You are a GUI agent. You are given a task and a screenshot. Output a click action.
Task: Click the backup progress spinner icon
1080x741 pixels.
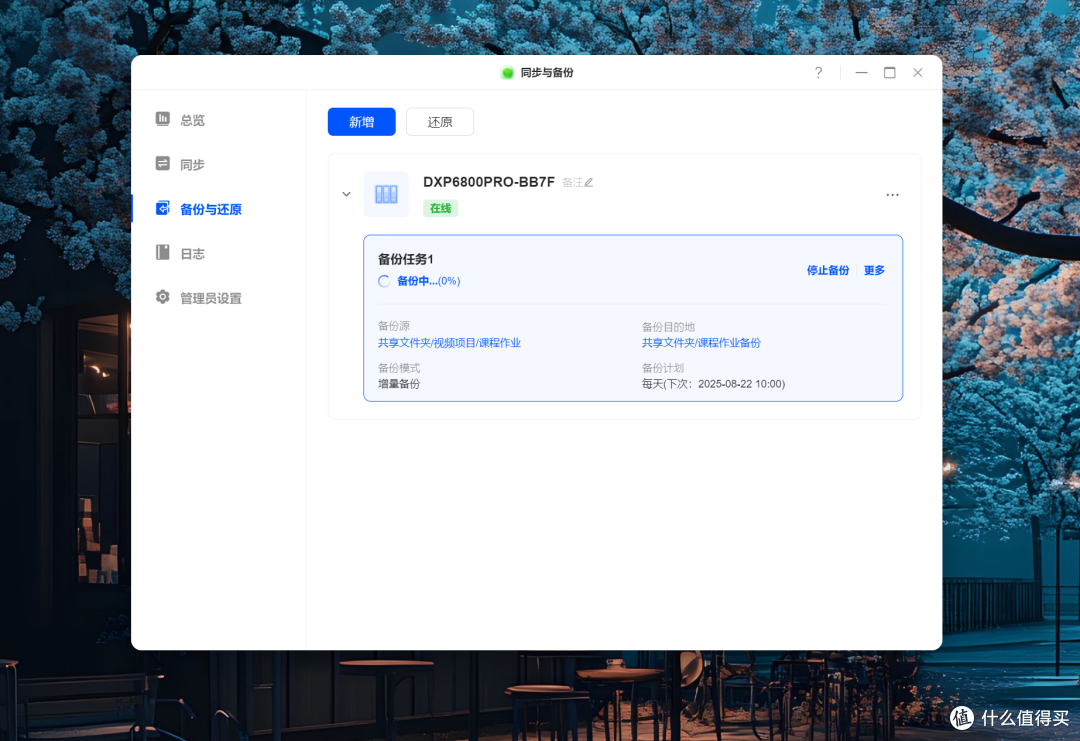(384, 281)
